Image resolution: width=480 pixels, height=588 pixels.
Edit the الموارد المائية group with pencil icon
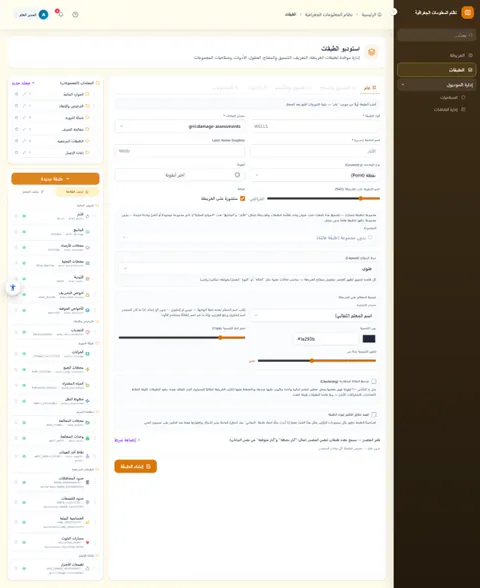coord(24,94)
